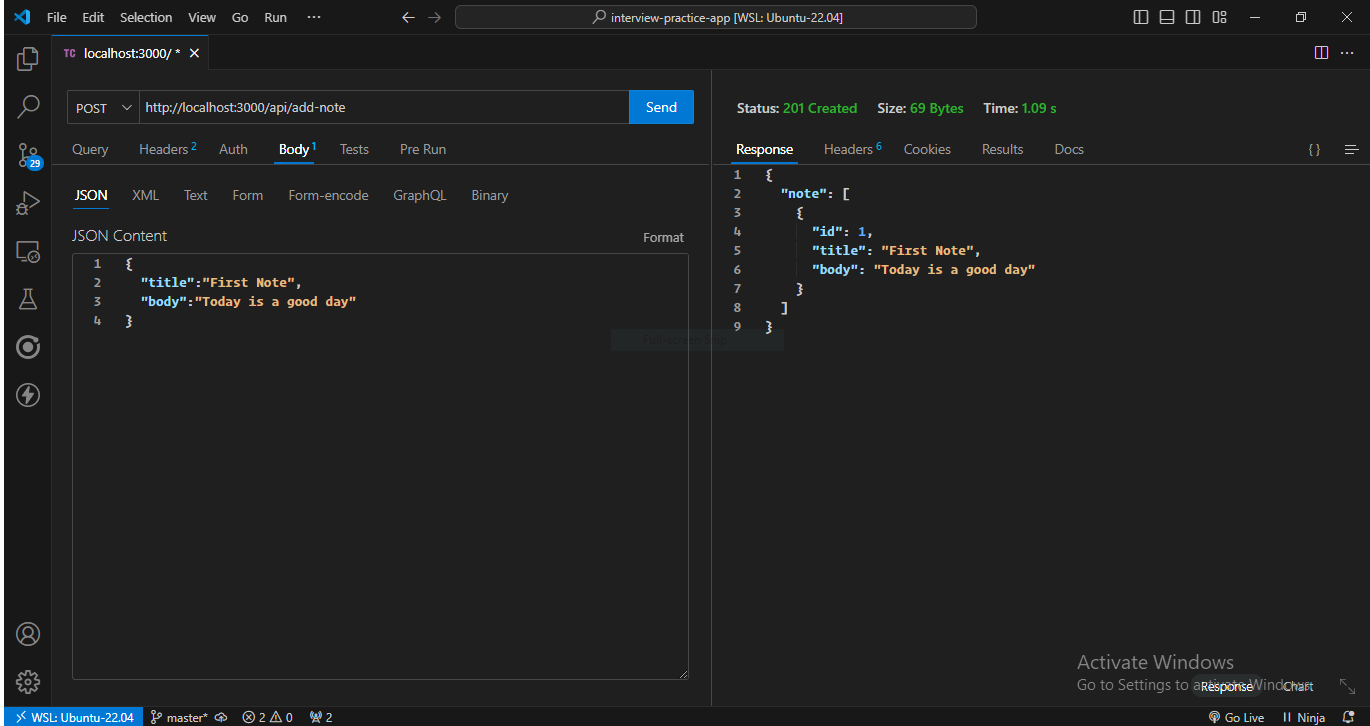Toggle the bottom panel layout button
This screenshot has height=726, width=1370.
(1167, 17)
